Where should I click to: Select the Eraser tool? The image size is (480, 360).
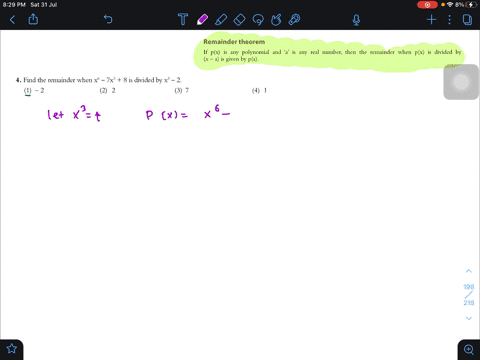[239, 20]
